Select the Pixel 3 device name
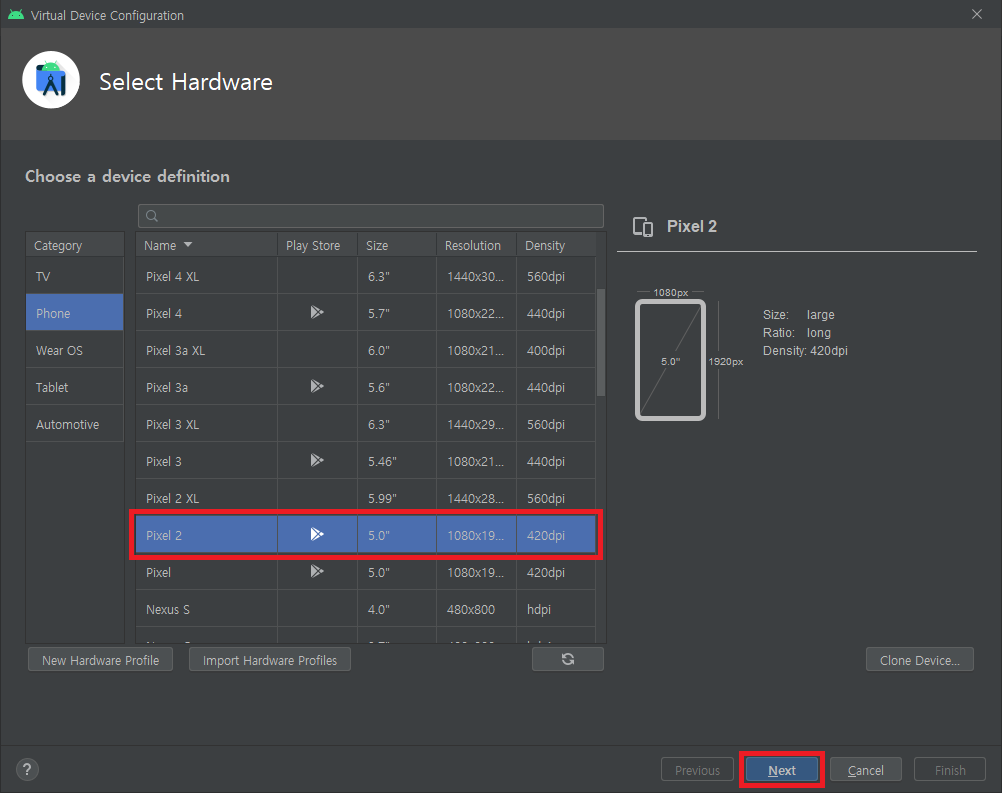Image resolution: width=1002 pixels, height=793 pixels. coord(164,461)
